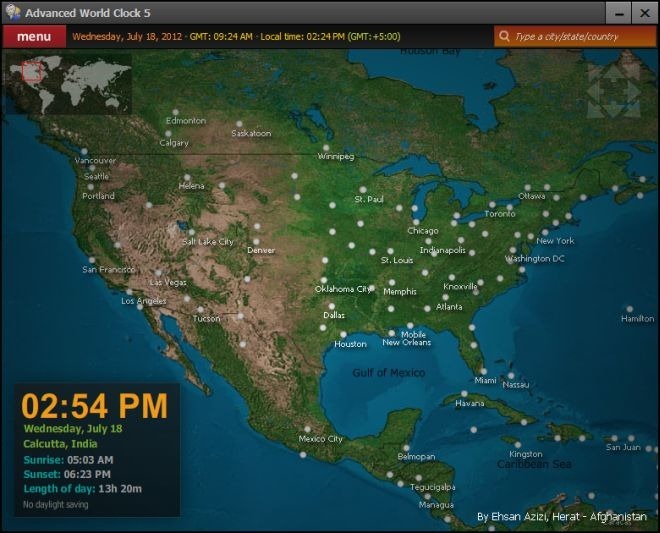
Task: Select the Calgary city marker
Action: [x=168, y=133]
